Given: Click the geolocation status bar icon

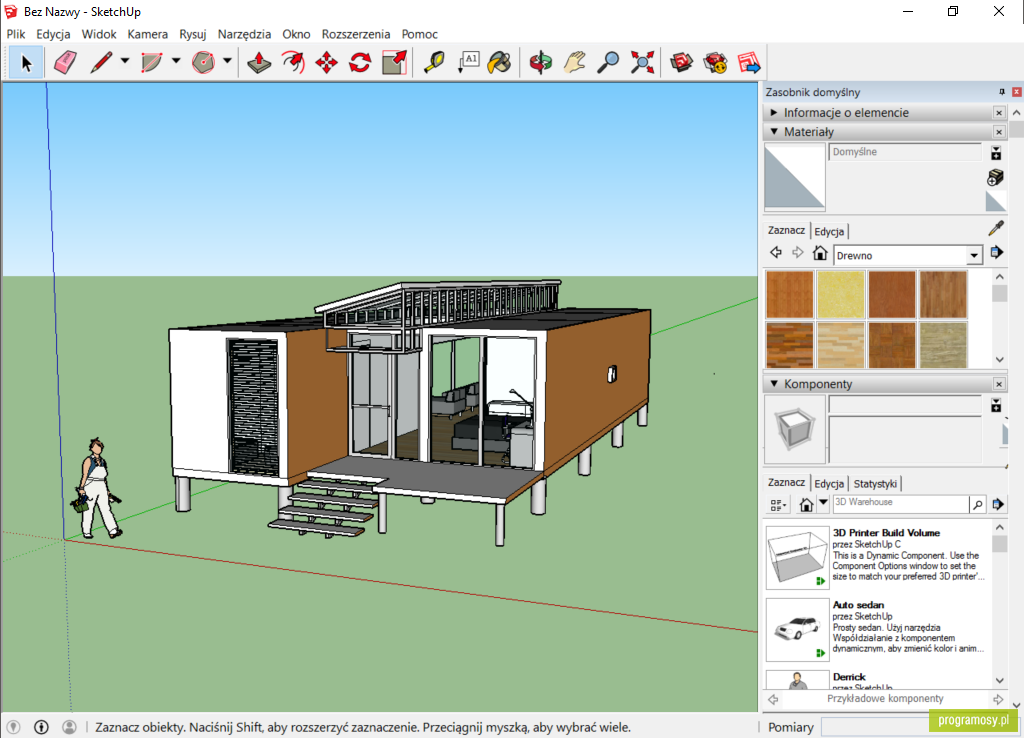Looking at the screenshot, I should [13, 727].
